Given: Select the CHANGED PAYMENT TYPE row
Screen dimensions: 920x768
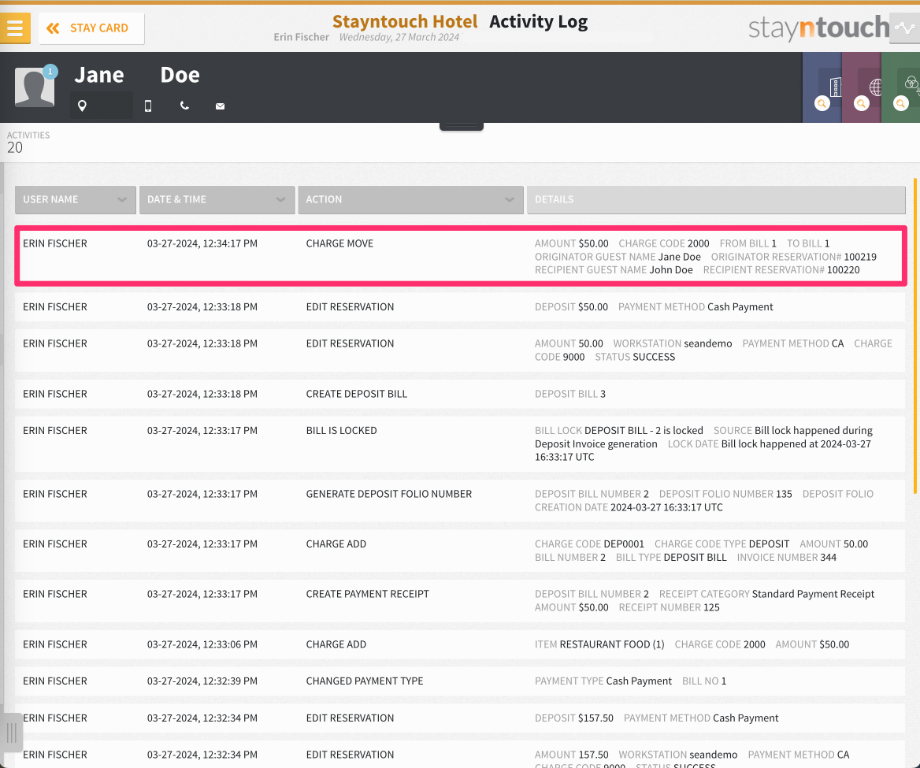Looking at the screenshot, I should tap(461, 681).
